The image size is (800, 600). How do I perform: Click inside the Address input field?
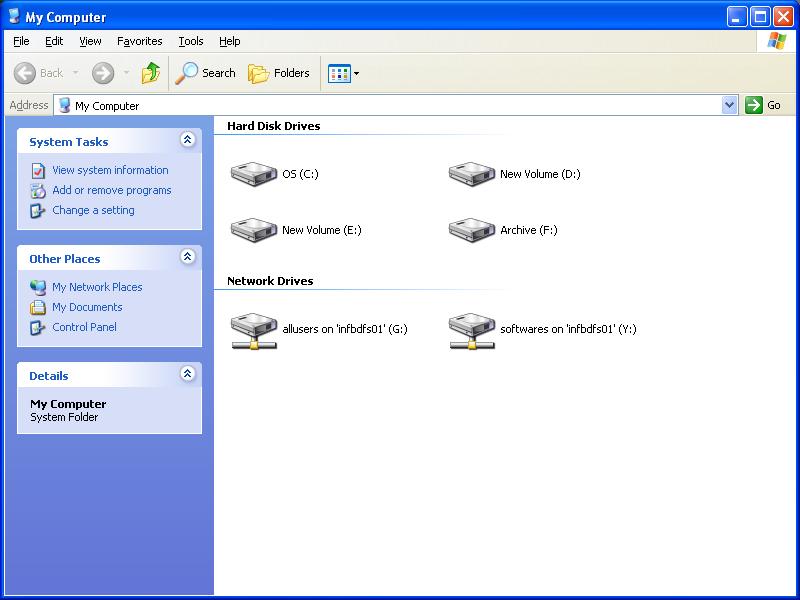click(x=400, y=105)
